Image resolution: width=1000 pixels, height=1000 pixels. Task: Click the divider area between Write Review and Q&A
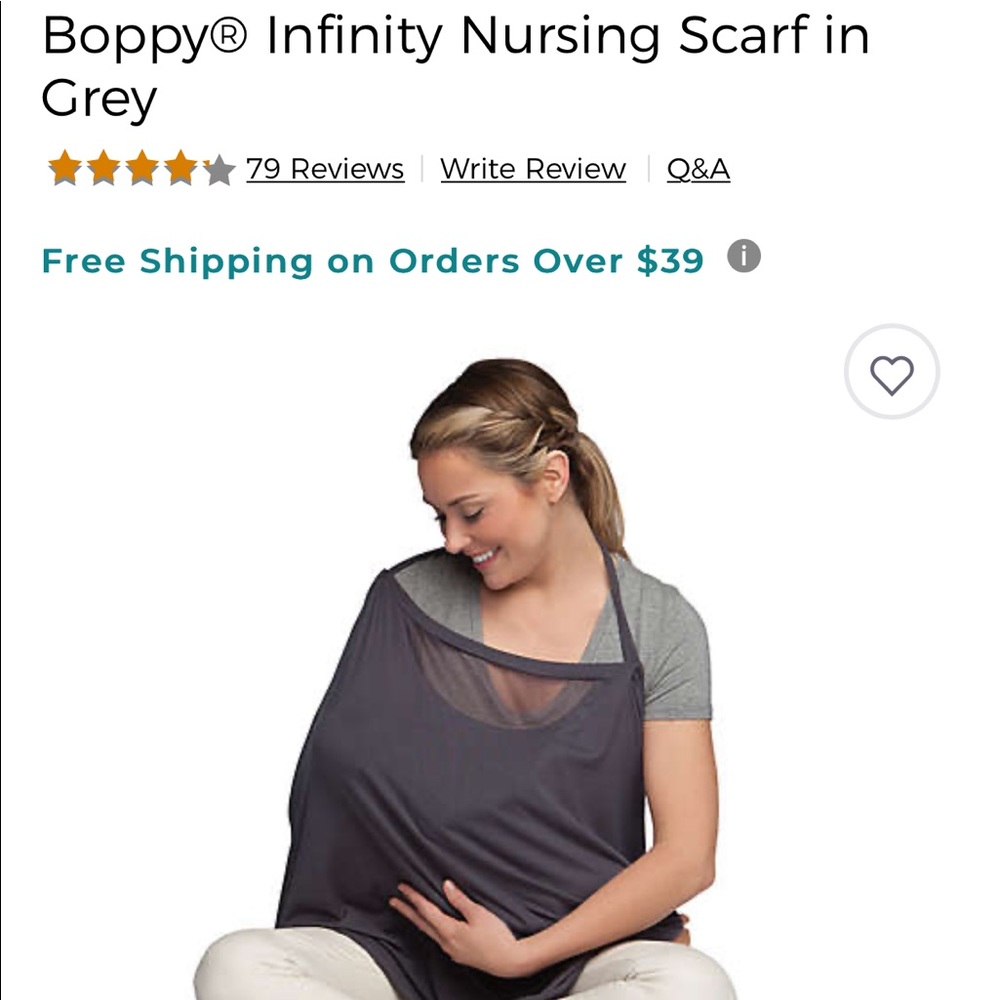[650, 168]
